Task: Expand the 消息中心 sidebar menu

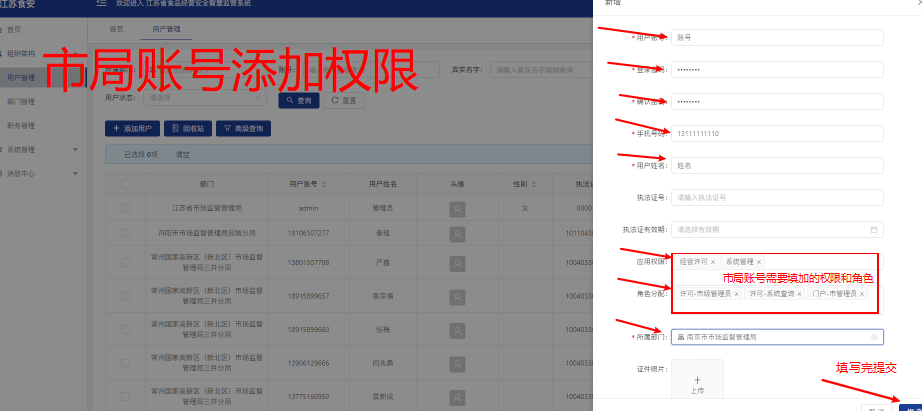Action: 75,173
